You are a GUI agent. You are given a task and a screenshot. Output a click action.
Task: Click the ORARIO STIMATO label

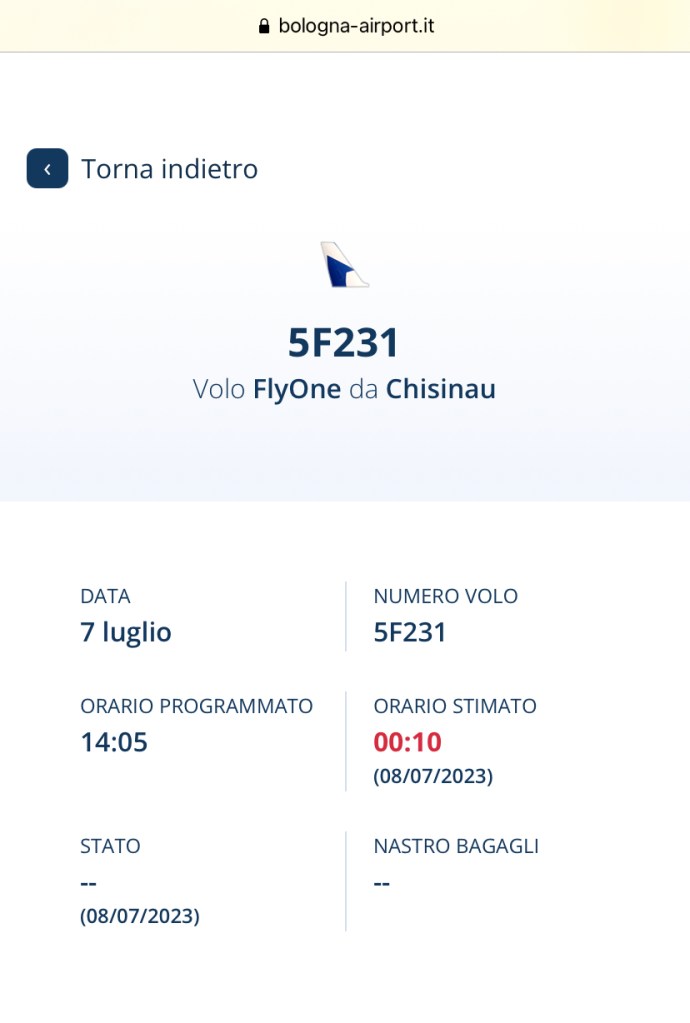[x=455, y=706]
